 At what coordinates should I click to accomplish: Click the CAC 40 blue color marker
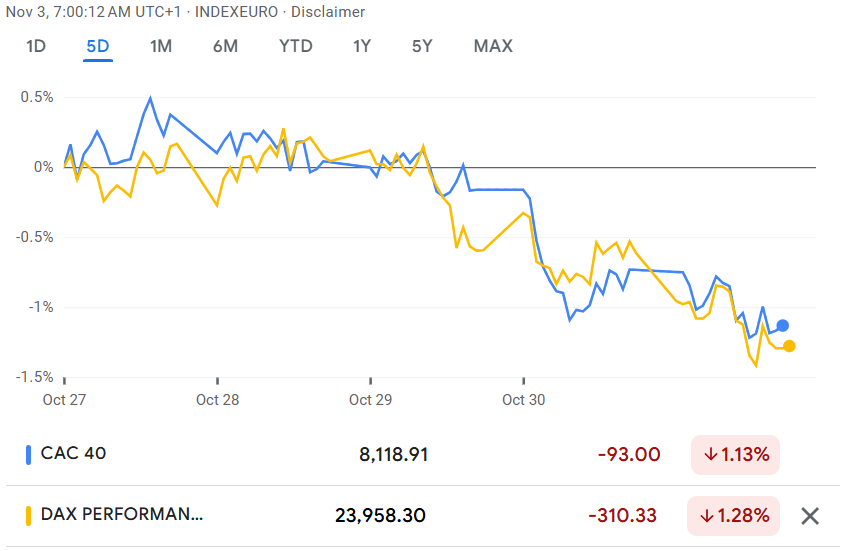[28, 454]
